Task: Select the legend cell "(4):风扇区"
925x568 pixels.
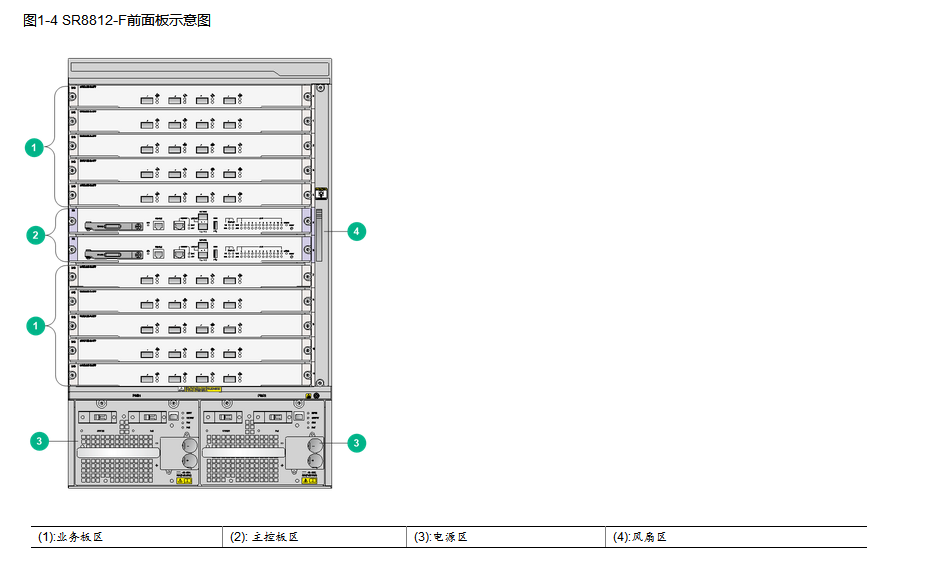Action: (x=736, y=537)
